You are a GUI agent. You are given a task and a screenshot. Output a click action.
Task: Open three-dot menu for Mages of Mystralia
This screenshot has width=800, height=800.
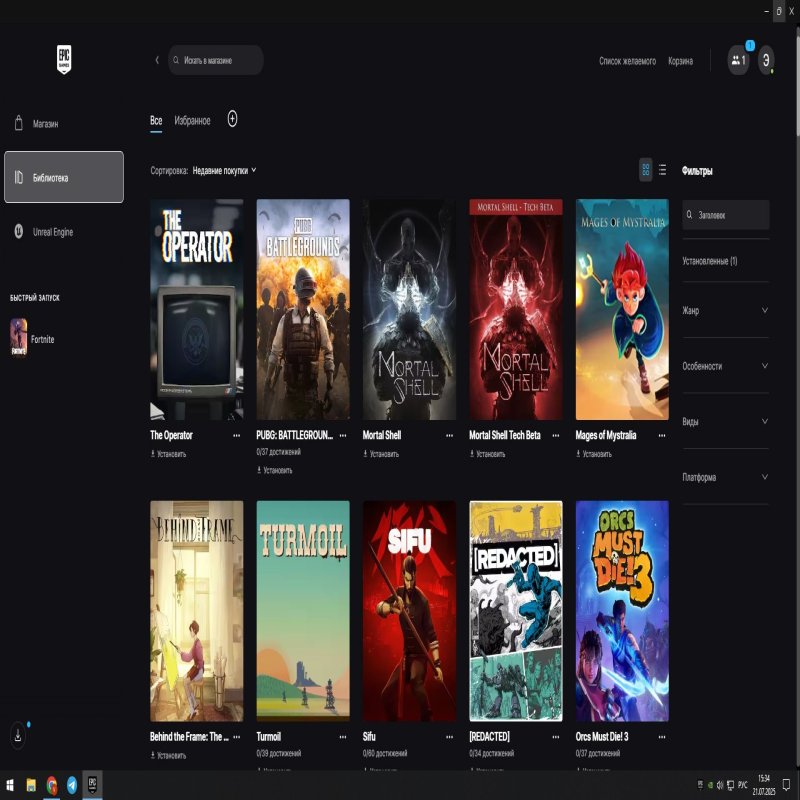(662, 436)
